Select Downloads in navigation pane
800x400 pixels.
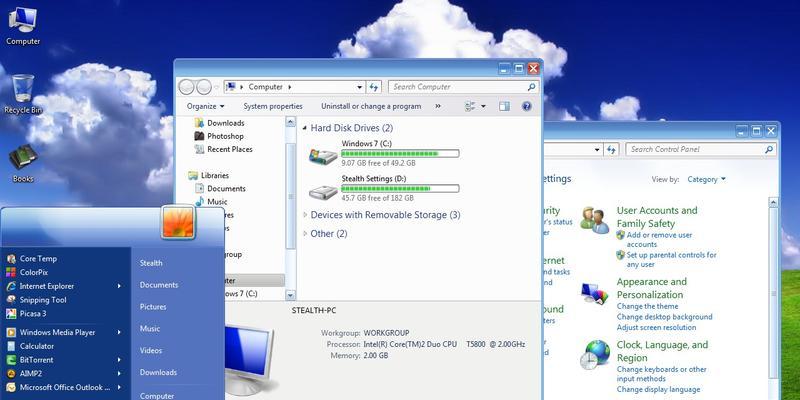(x=220, y=123)
